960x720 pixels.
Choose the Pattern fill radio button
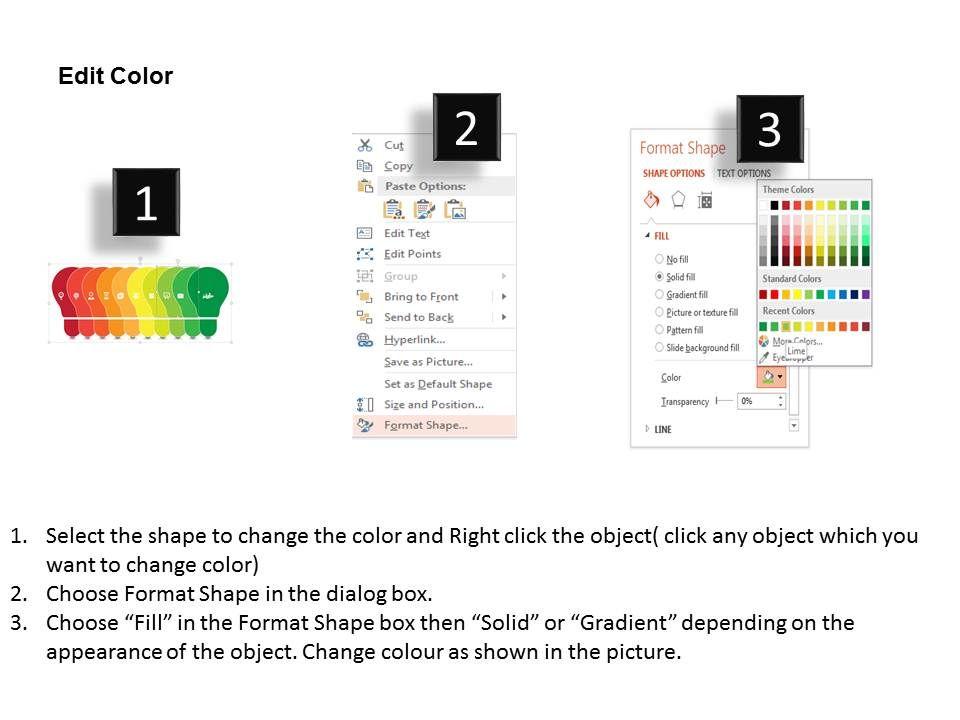point(659,330)
